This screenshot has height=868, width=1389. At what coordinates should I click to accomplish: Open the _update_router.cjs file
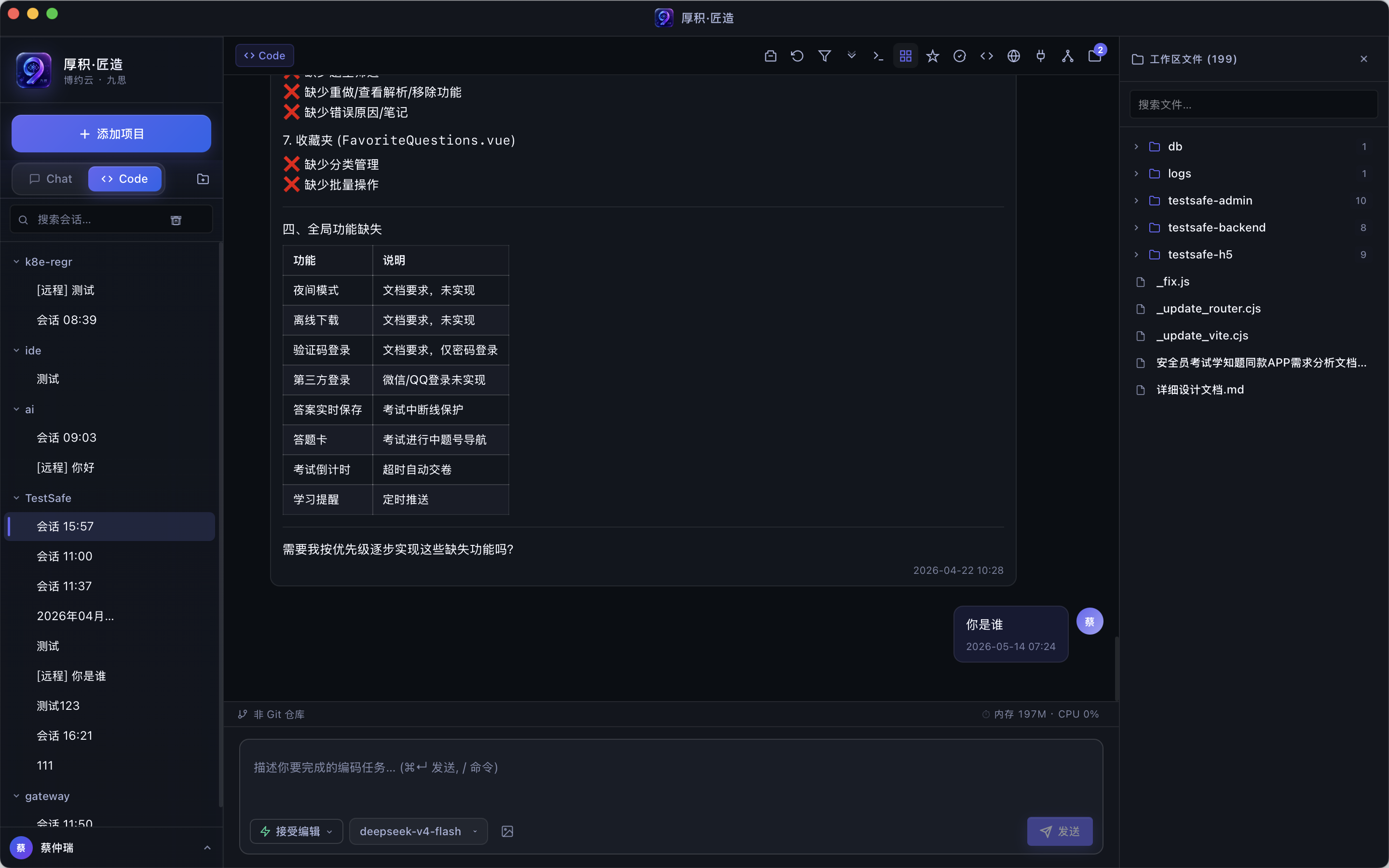(1253, 309)
